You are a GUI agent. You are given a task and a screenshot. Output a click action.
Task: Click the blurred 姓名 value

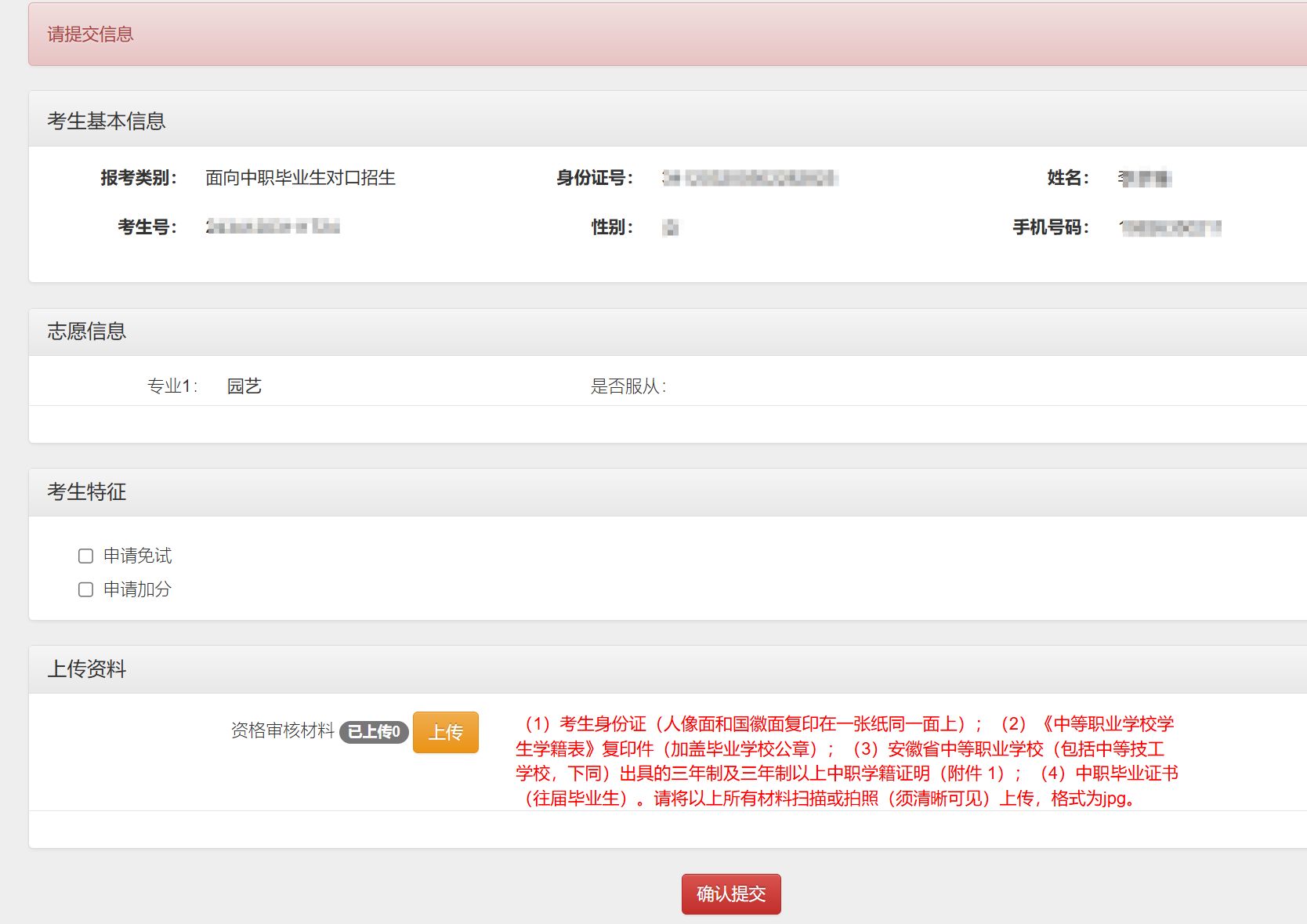(x=1144, y=179)
